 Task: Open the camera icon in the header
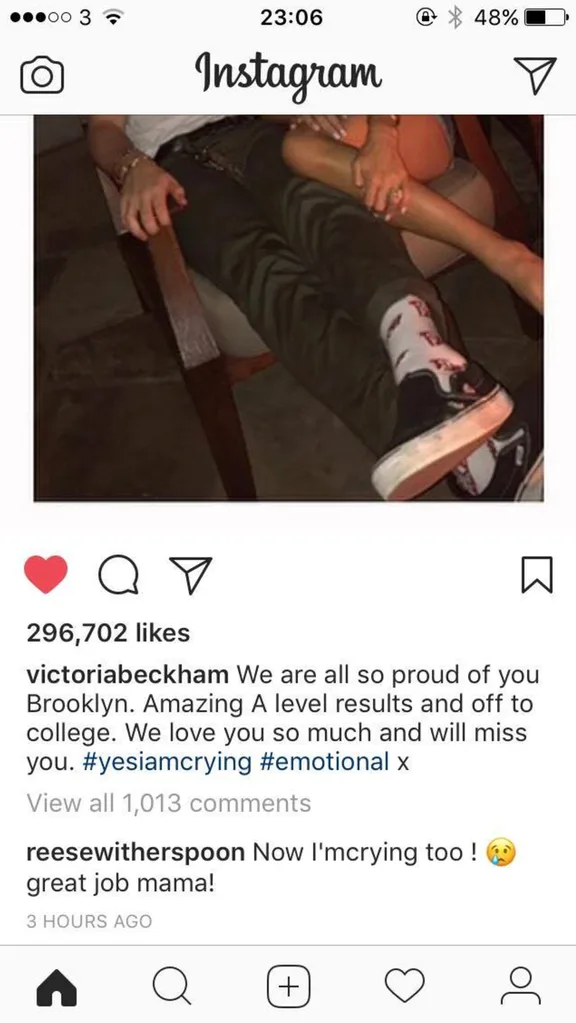point(42,76)
